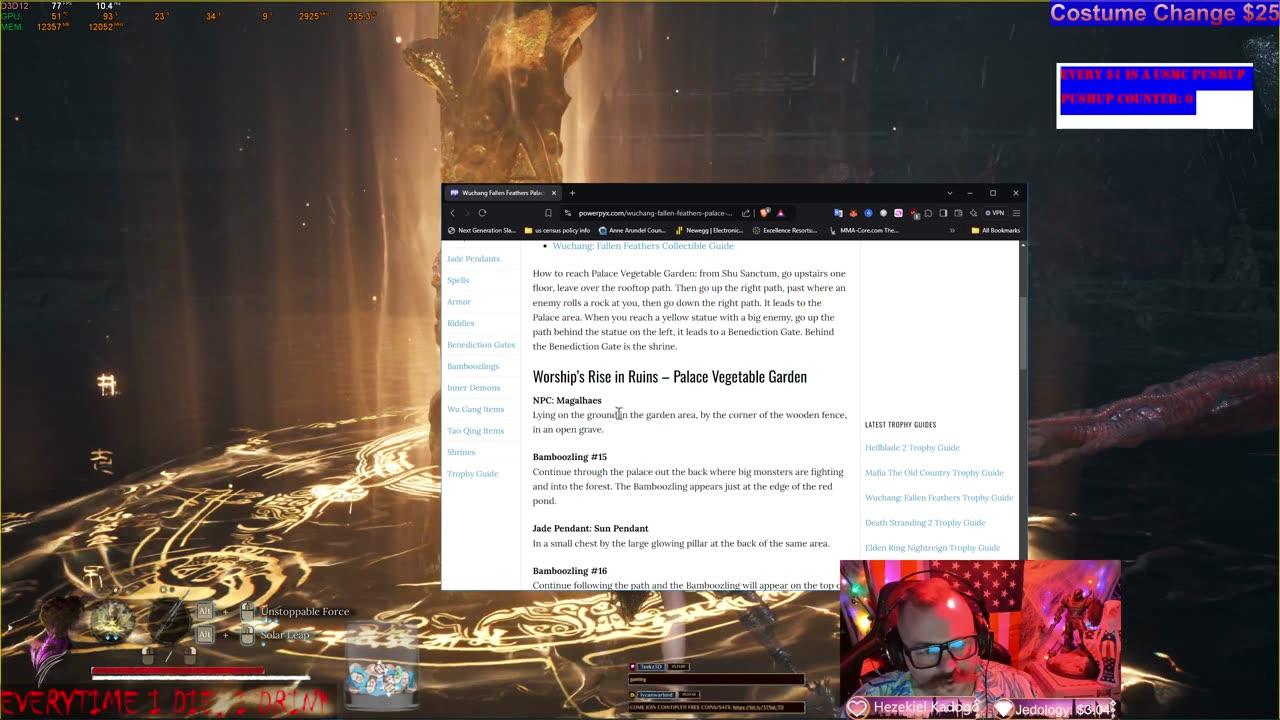The height and width of the screenshot is (720, 1280).
Task: Open Wuchang: Fallen Feathers Collectible Guide link
Action: point(643,246)
